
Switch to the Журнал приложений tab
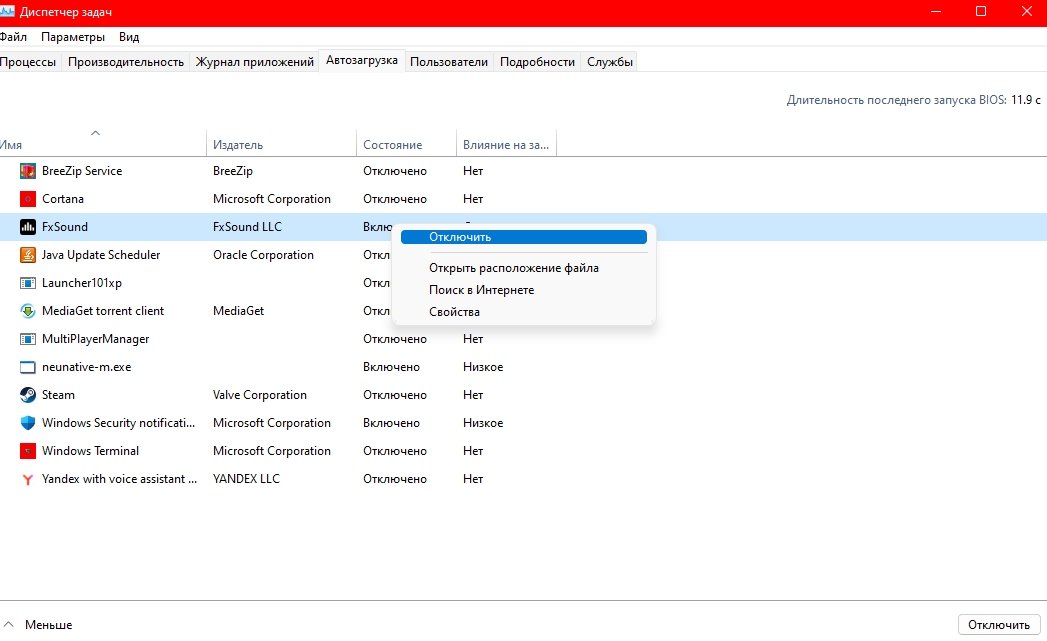click(x=254, y=61)
